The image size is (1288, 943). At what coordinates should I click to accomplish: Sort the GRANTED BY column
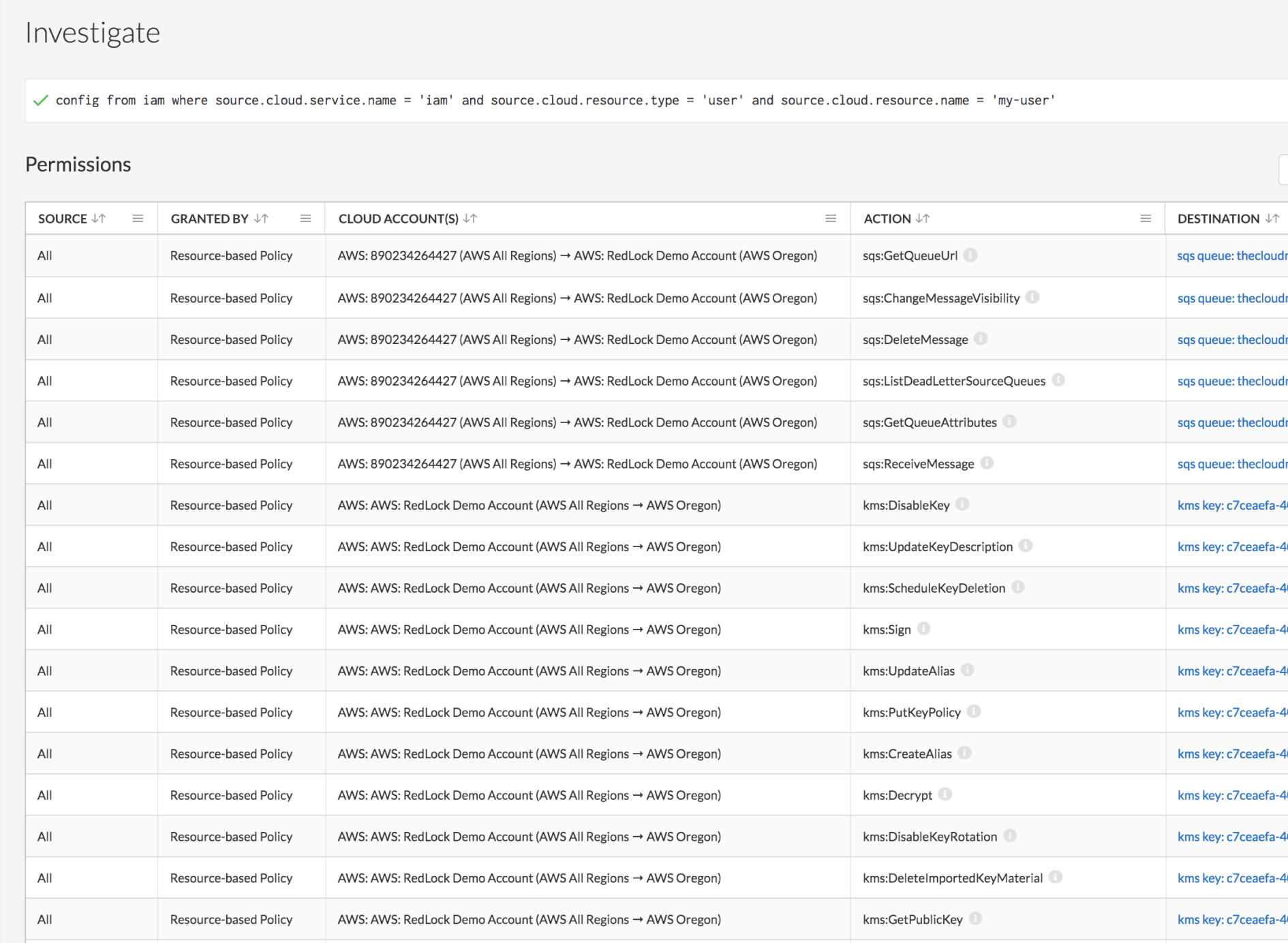click(262, 219)
